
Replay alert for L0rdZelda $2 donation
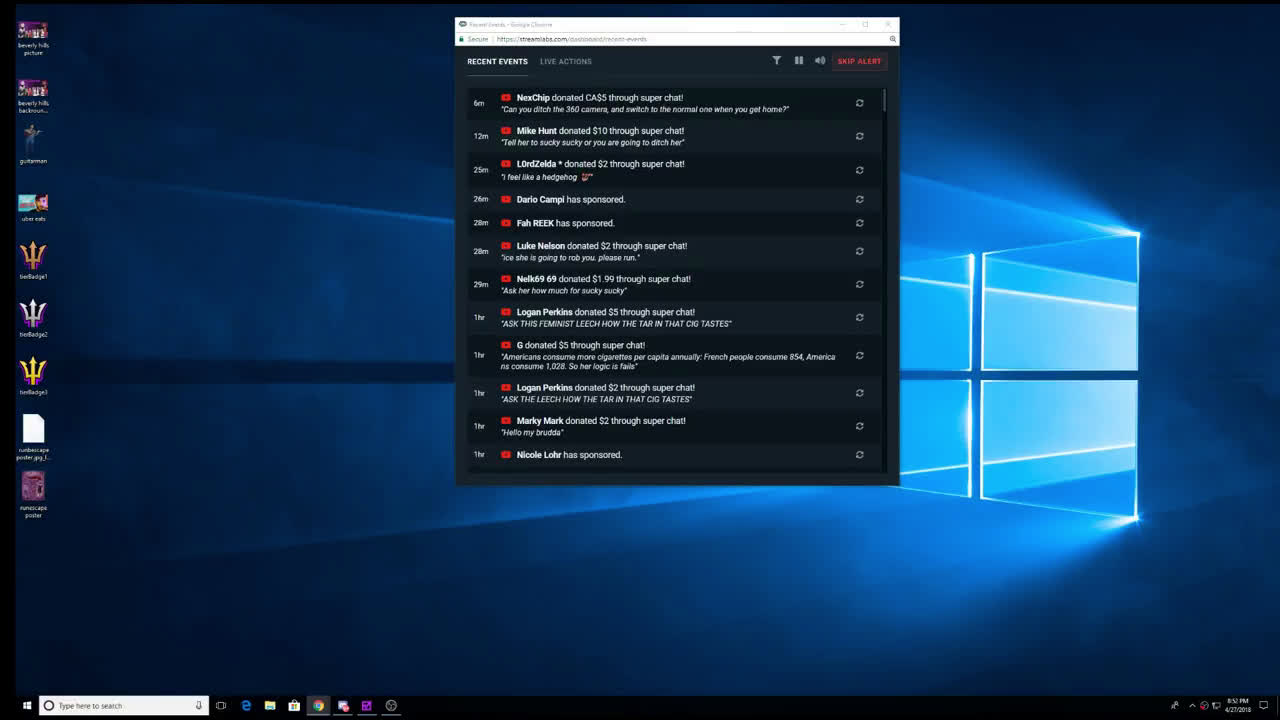point(859,170)
